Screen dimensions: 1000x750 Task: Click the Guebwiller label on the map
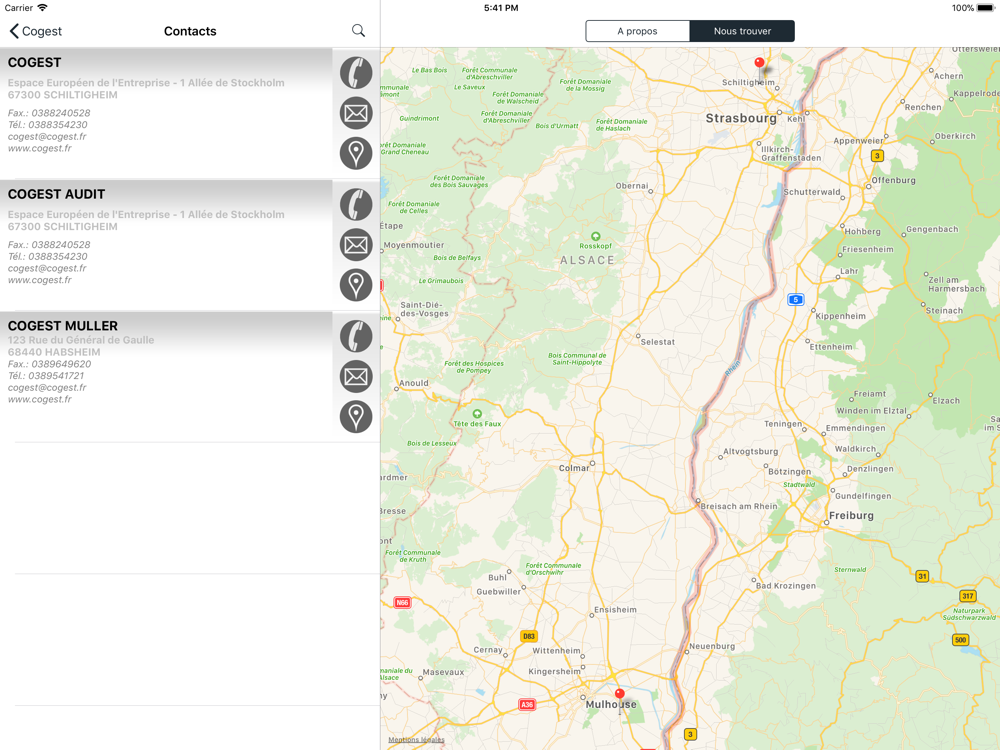click(x=499, y=592)
